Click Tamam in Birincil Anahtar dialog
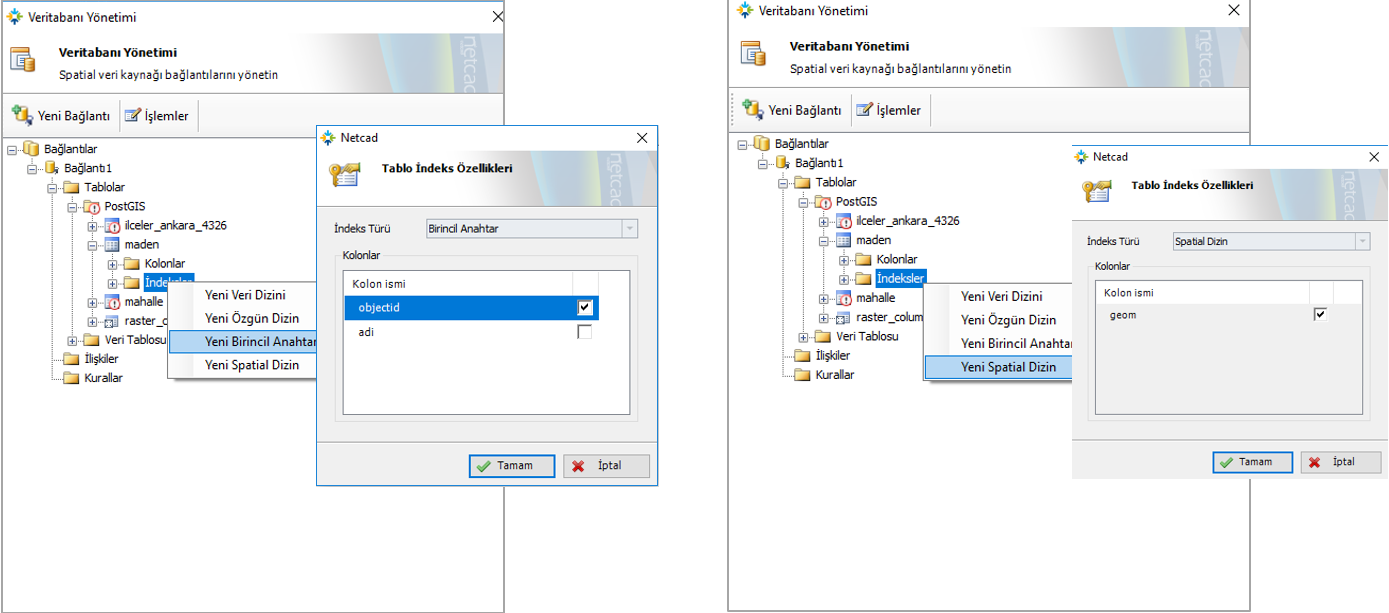Viewport: 1389px width, 613px height. (512, 466)
